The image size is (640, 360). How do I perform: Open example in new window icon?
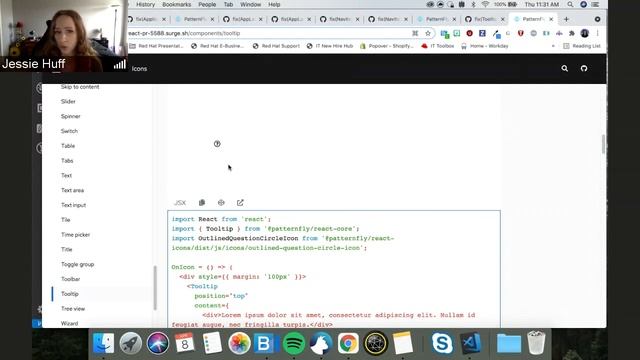tap(240, 202)
